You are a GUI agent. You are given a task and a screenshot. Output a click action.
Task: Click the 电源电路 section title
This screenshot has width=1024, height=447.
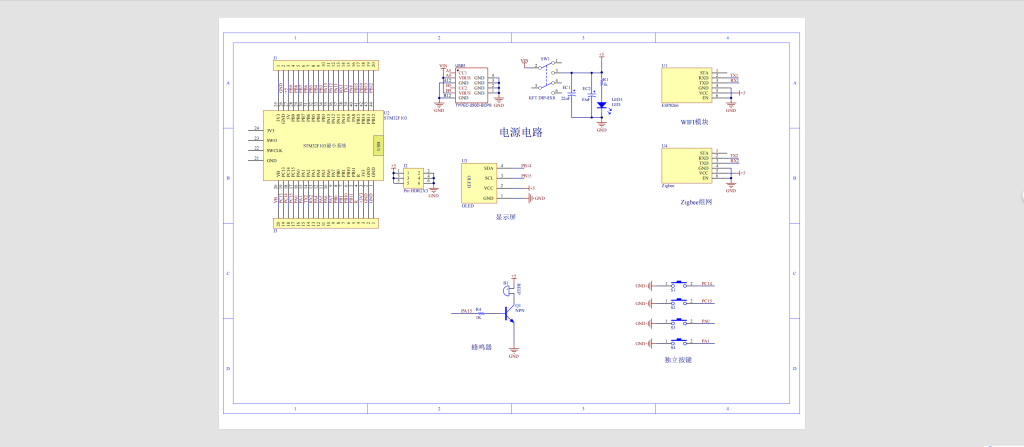[x=520, y=131]
